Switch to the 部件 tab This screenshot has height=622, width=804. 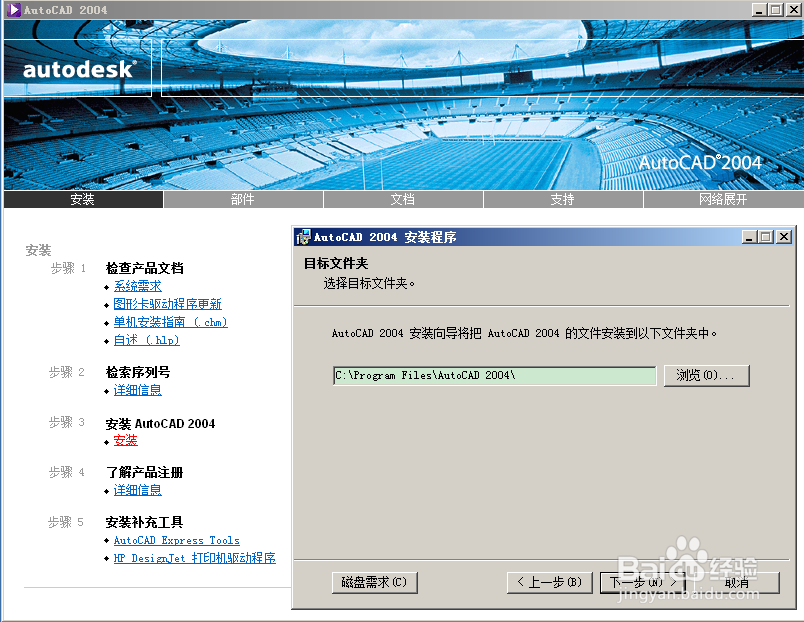pyautogui.click(x=243, y=199)
